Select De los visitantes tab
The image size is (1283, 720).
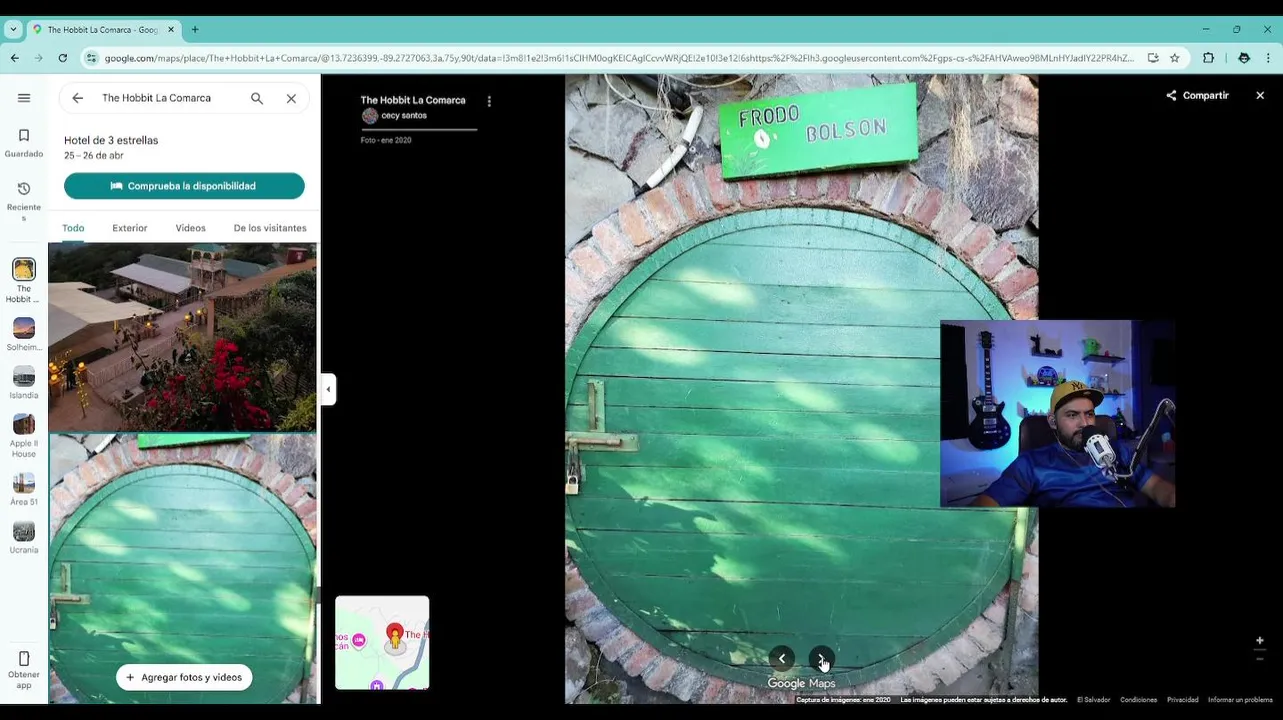coord(270,228)
